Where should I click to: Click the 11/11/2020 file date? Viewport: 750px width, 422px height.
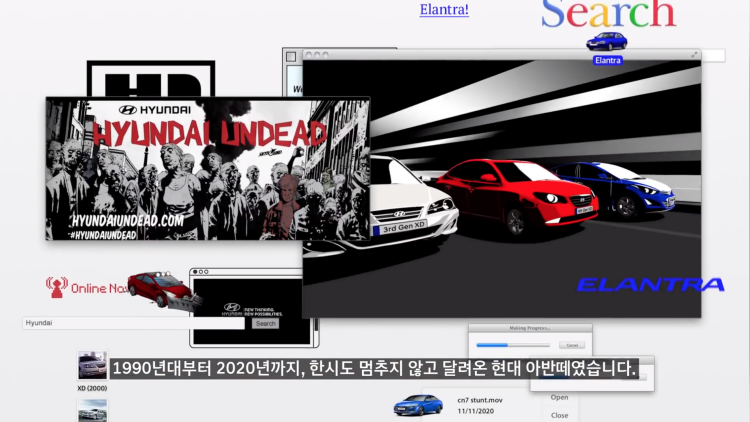tap(475, 411)
